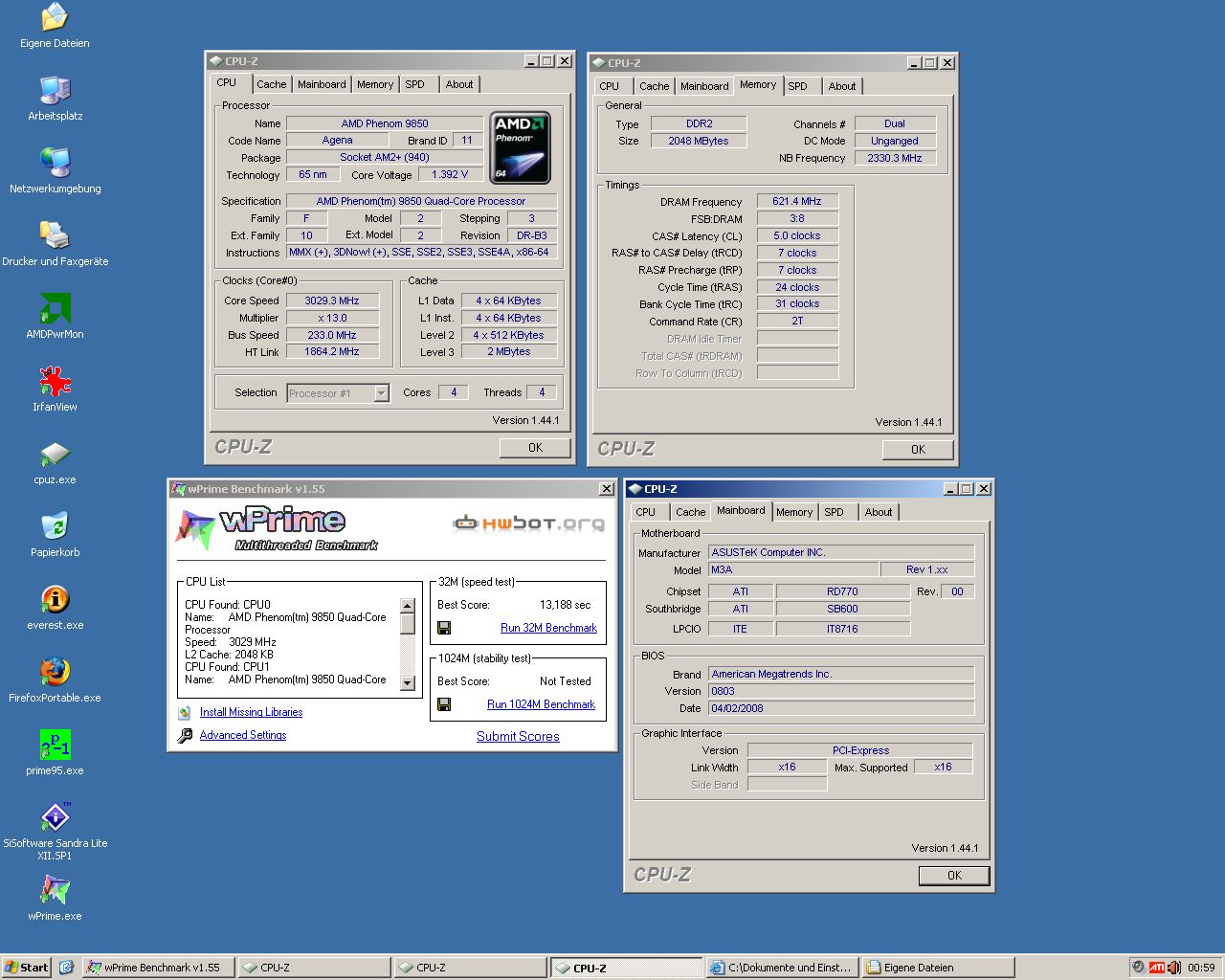The height and width of the screenshot is (980, 1225).
Task: Switch to Mainboard tab in CPU window
Action: click(x=322, y=84)
